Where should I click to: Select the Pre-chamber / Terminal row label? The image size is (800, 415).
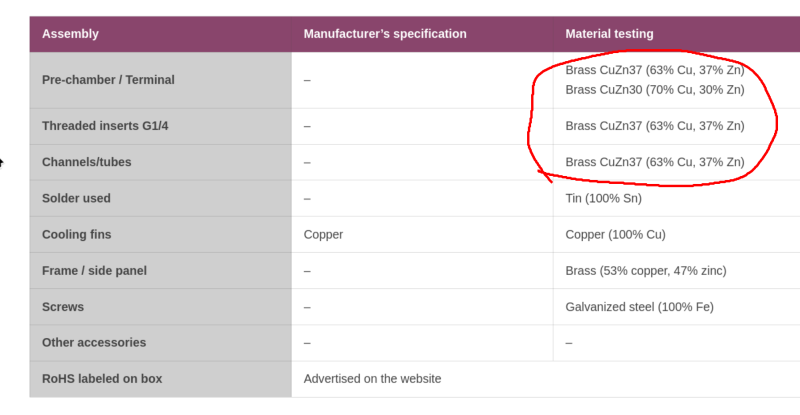coord(108,80)
